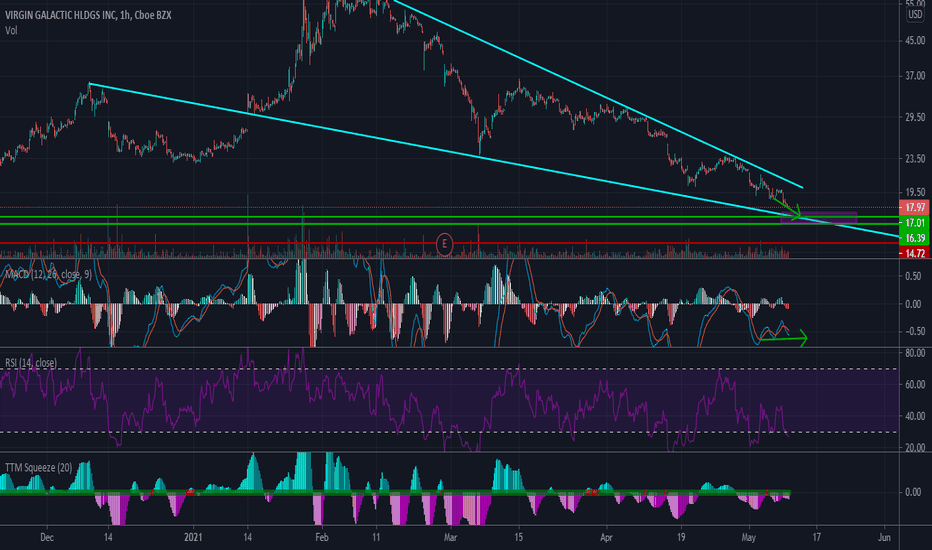Image resolution: width=932 pixels, height=550 pixels.
Task: Click the 19.50 price axis value
Action: [x=915, y=192]
